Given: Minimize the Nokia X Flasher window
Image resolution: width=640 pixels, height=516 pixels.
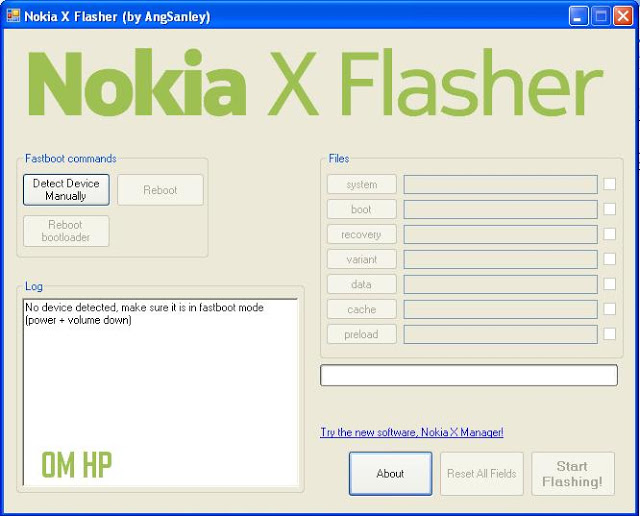Looking at the screenshot, I should tap(578, 16).
